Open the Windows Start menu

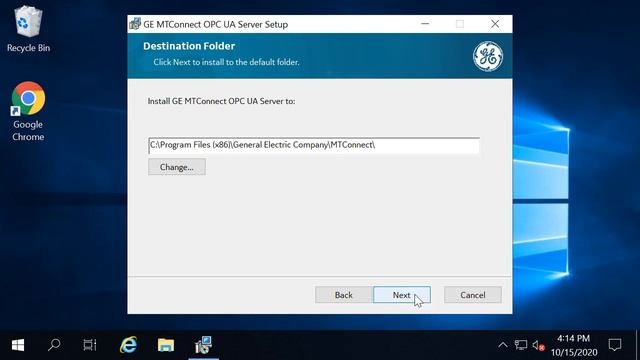(x=18, y=345)
